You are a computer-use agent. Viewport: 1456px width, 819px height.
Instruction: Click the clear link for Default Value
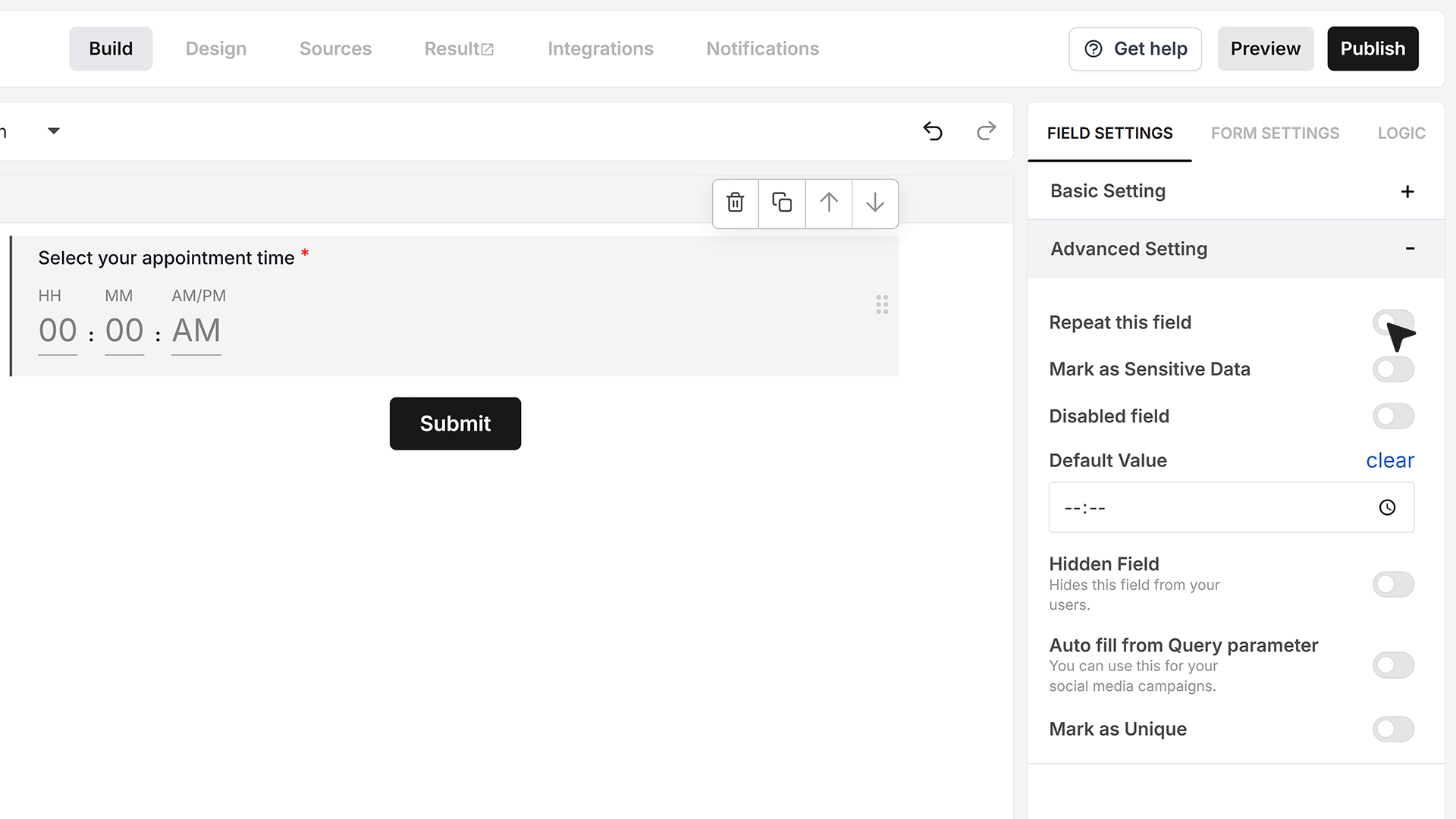click(x=1390, y=460)
